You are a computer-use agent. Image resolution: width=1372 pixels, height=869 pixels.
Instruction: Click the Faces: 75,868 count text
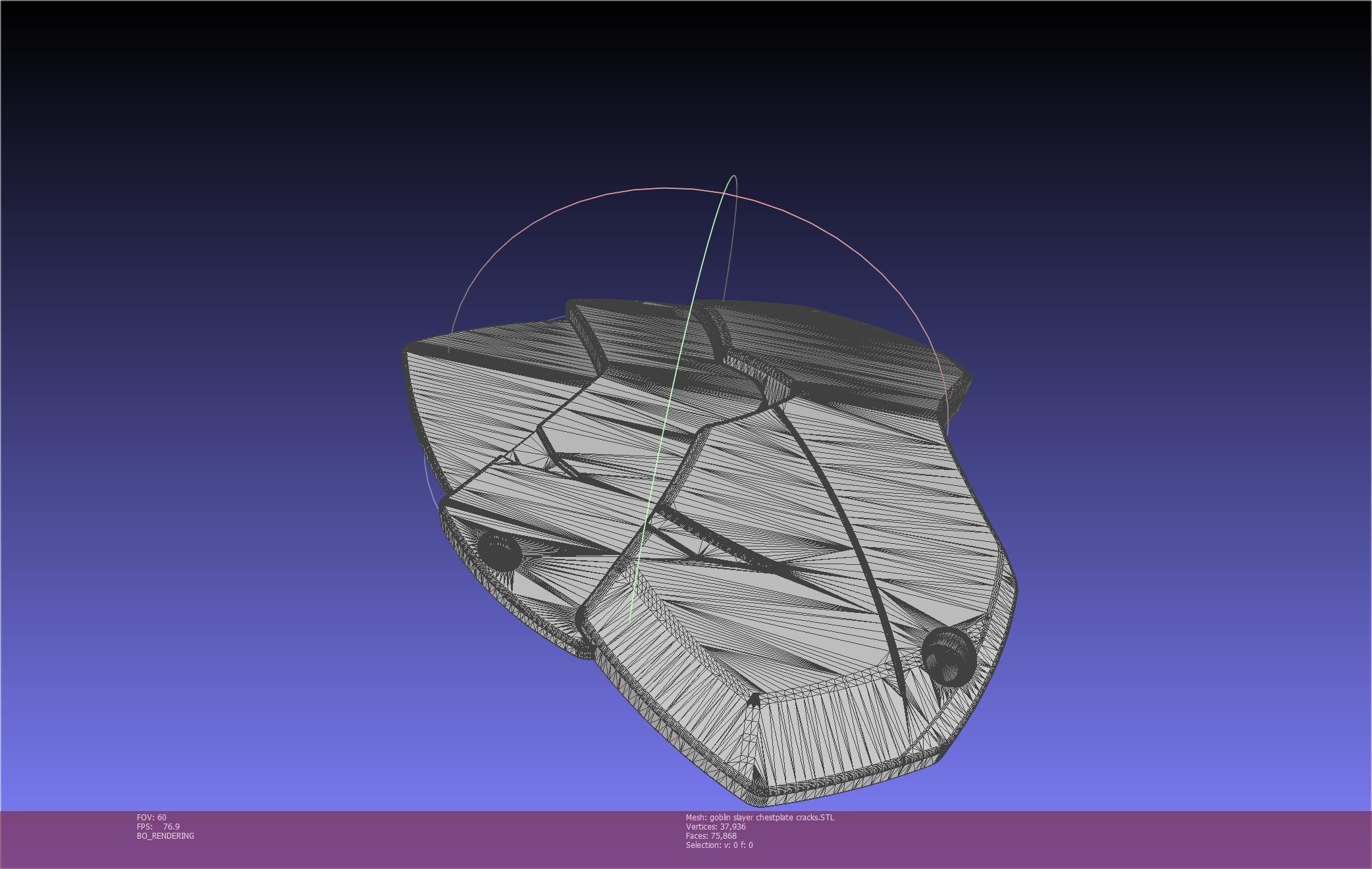coord(711,835)
